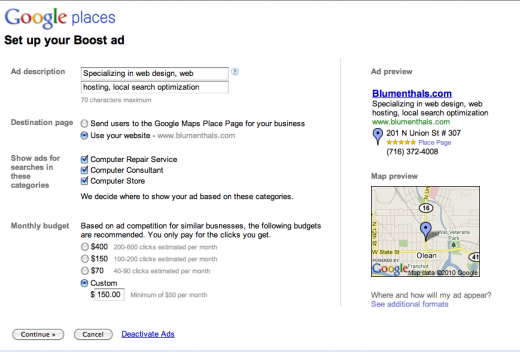Image resolution: width=520 pixels, height=360 pixels.
Task: Open the Deactivate Ads link
Action: point(148,334)
